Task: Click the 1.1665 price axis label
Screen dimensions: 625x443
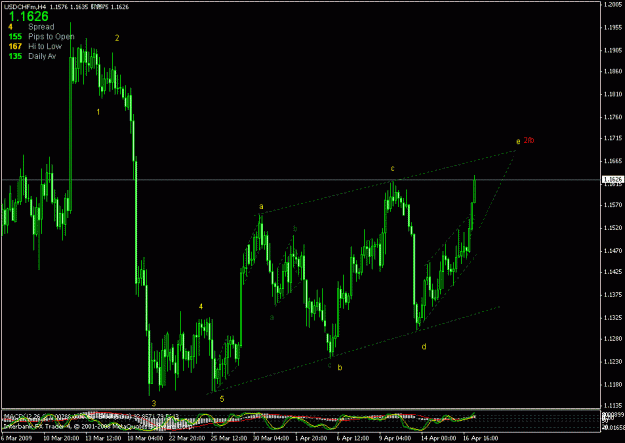Action: pos(613,161)
